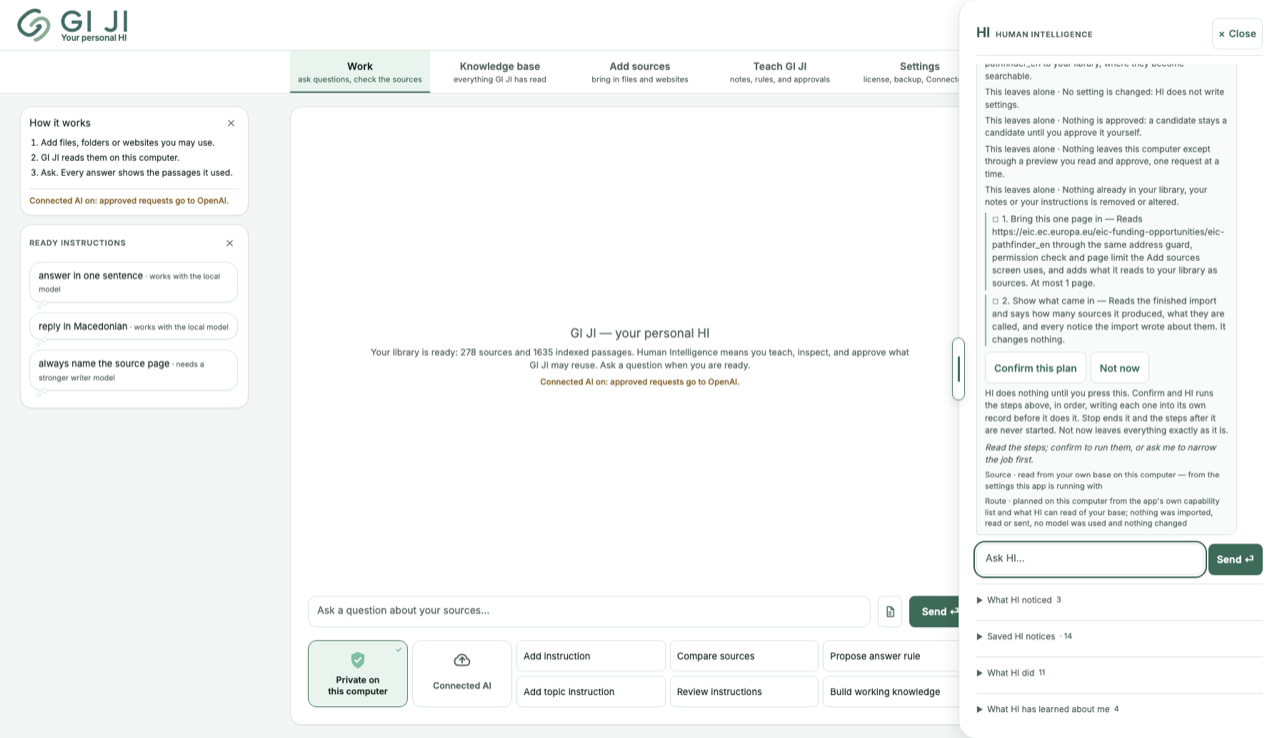The height and width of the screenshot is (738, 1280).
Task: Open Review instructions
Action: (744, 691)
